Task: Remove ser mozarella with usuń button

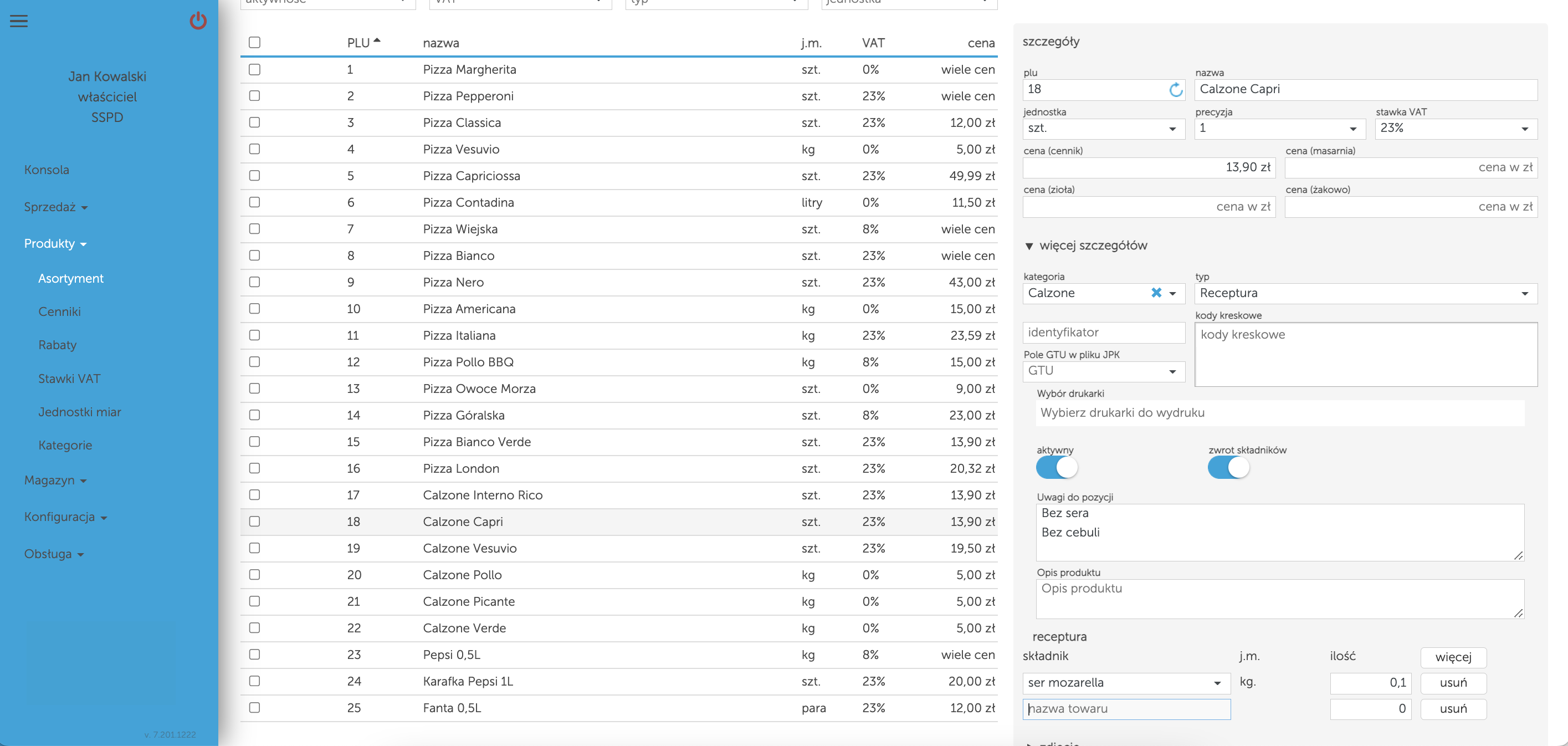Action: pyautogui.click(x=1453, y=683)
